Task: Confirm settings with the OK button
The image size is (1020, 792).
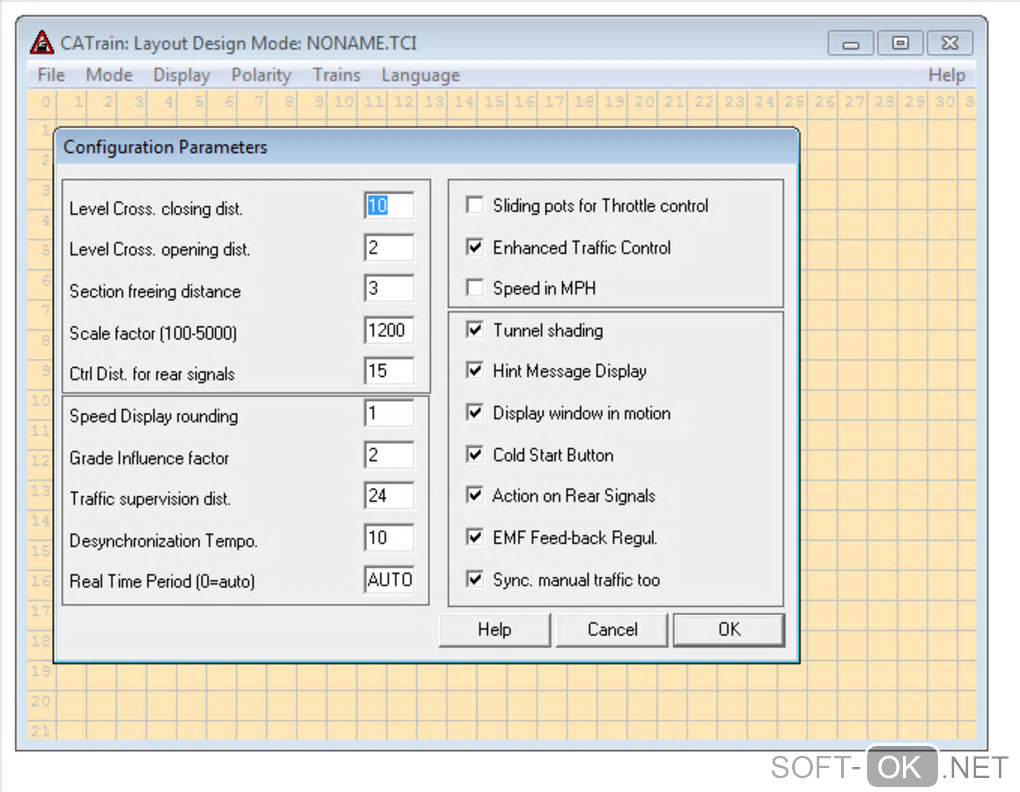Action: (x=729, y=629)
